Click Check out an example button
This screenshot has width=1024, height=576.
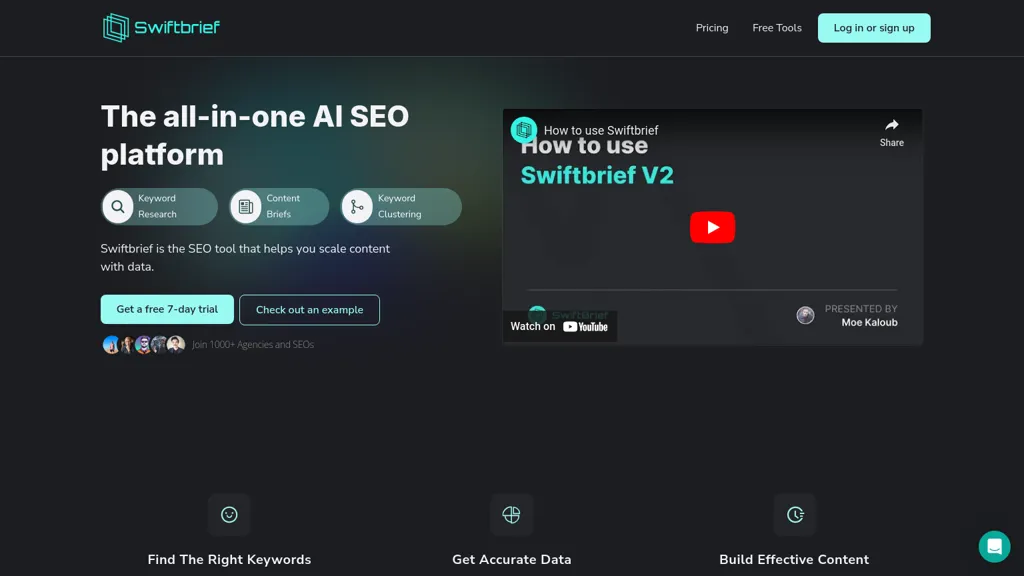click(x=310, y=310)
